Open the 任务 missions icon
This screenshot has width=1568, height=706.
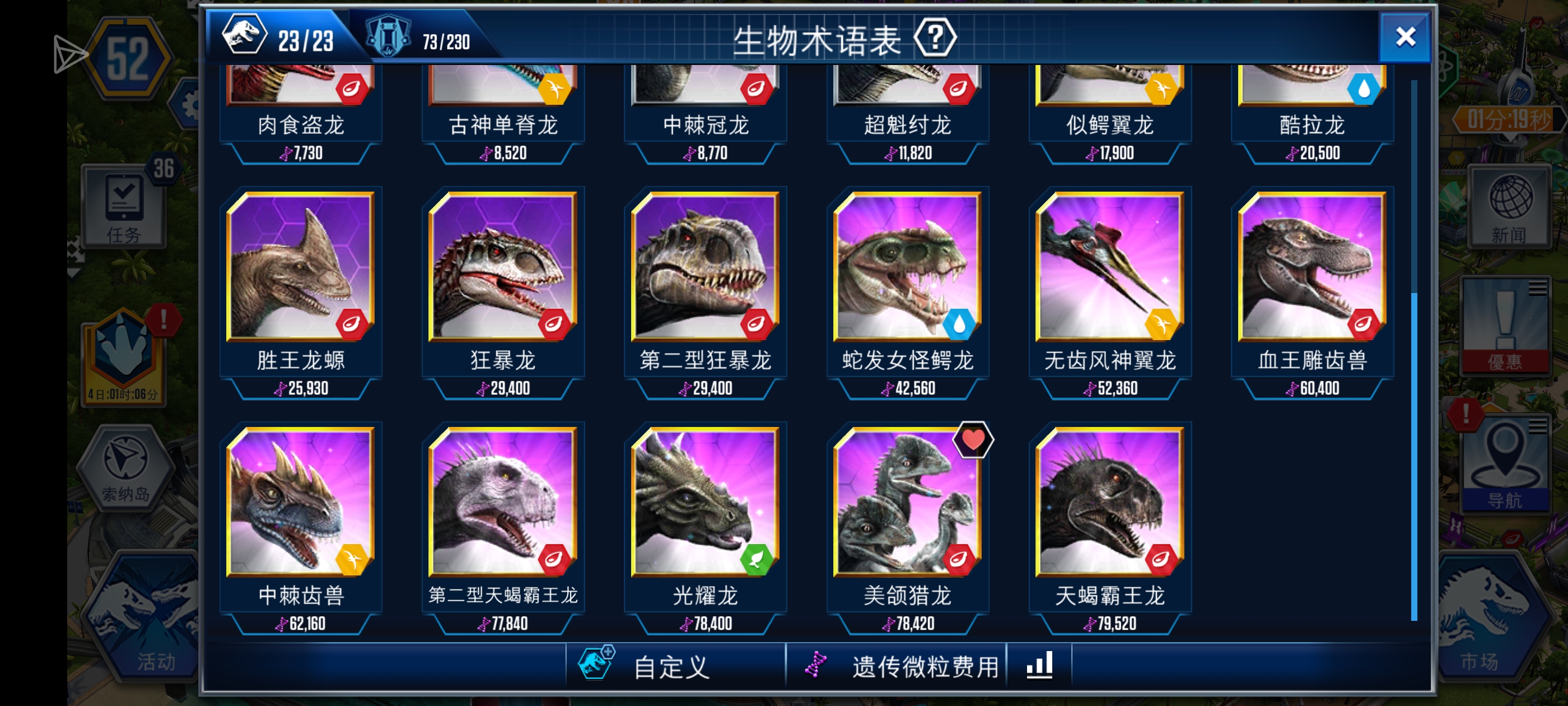(124, 208)
